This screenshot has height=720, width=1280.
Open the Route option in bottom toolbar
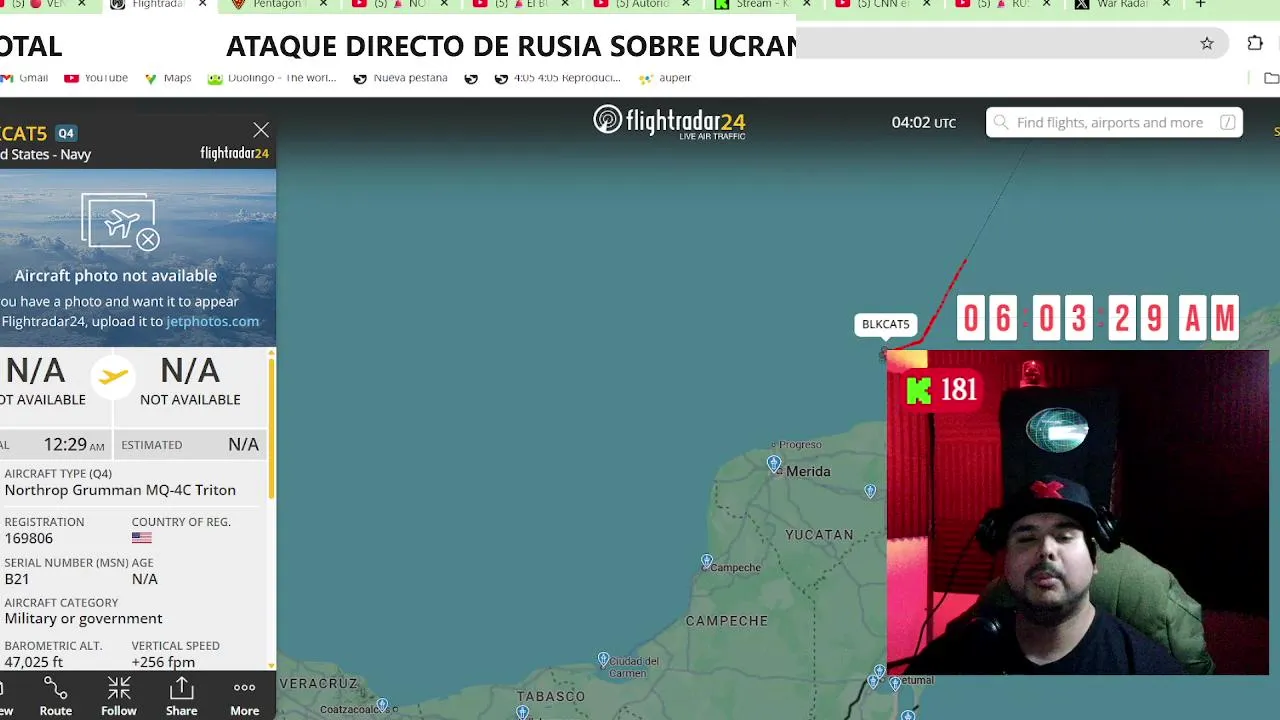[56, 697]
